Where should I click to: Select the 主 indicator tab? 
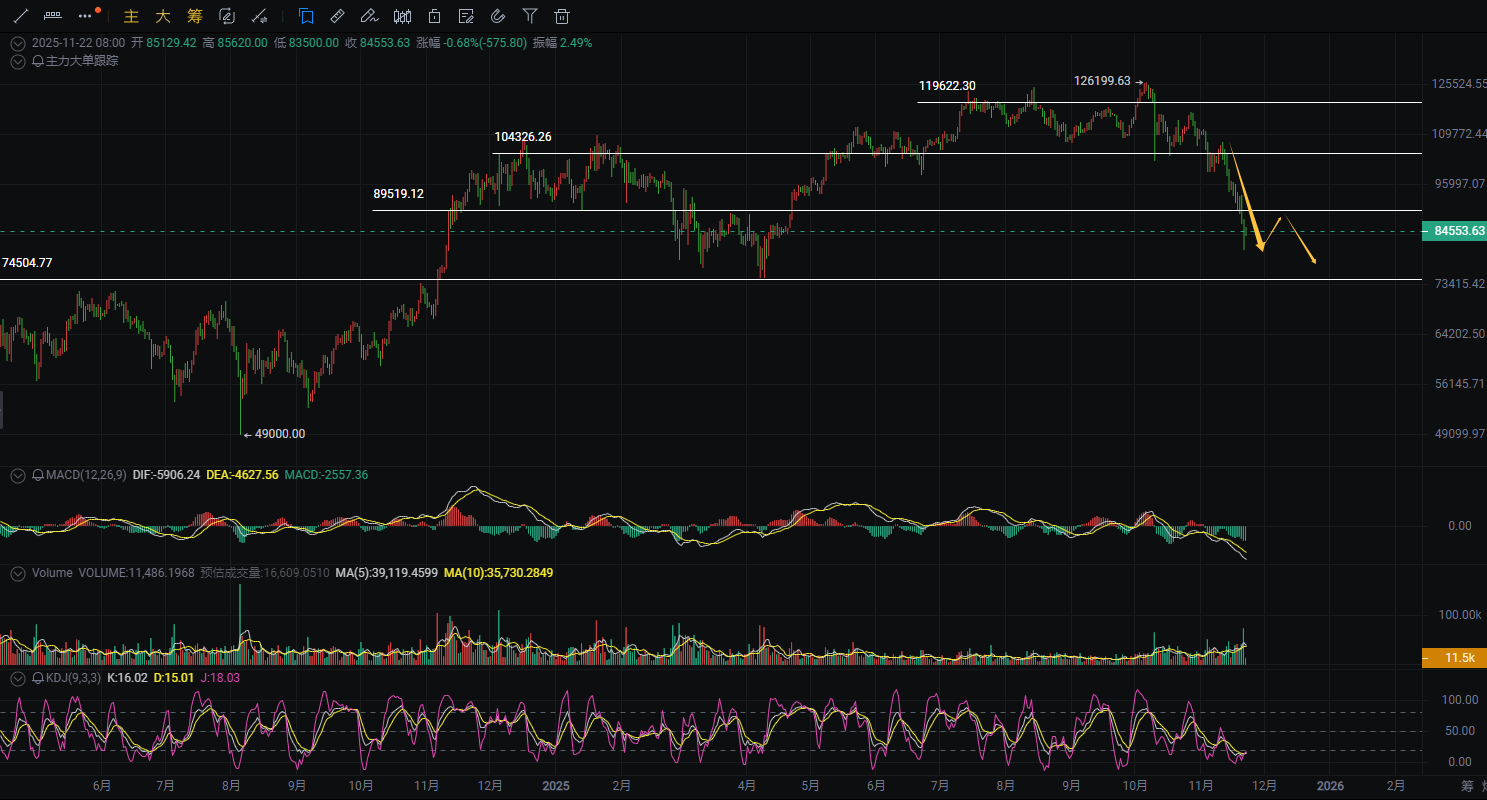point(130,16)
